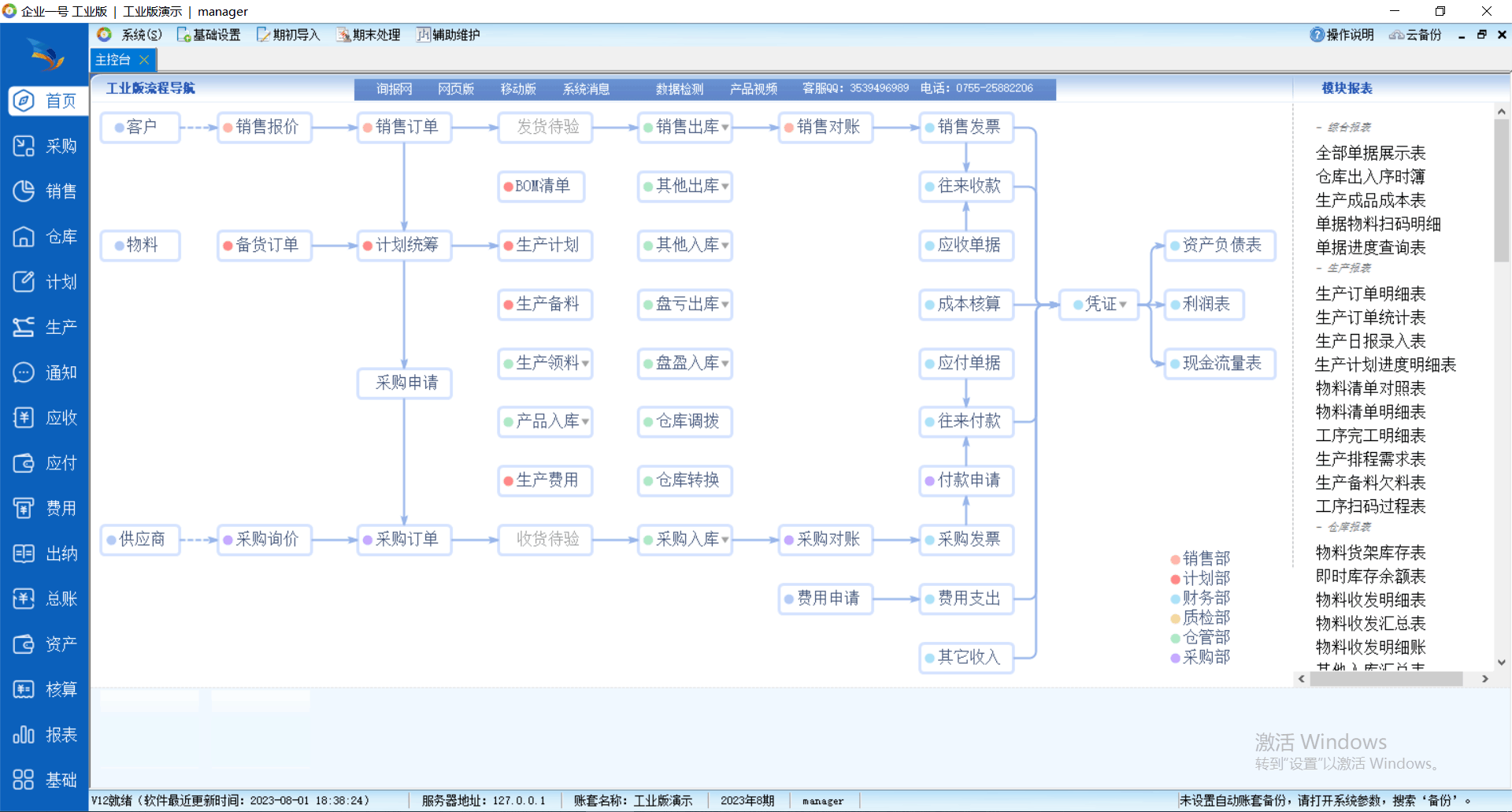Click the 销售订单 flow node

406,127
